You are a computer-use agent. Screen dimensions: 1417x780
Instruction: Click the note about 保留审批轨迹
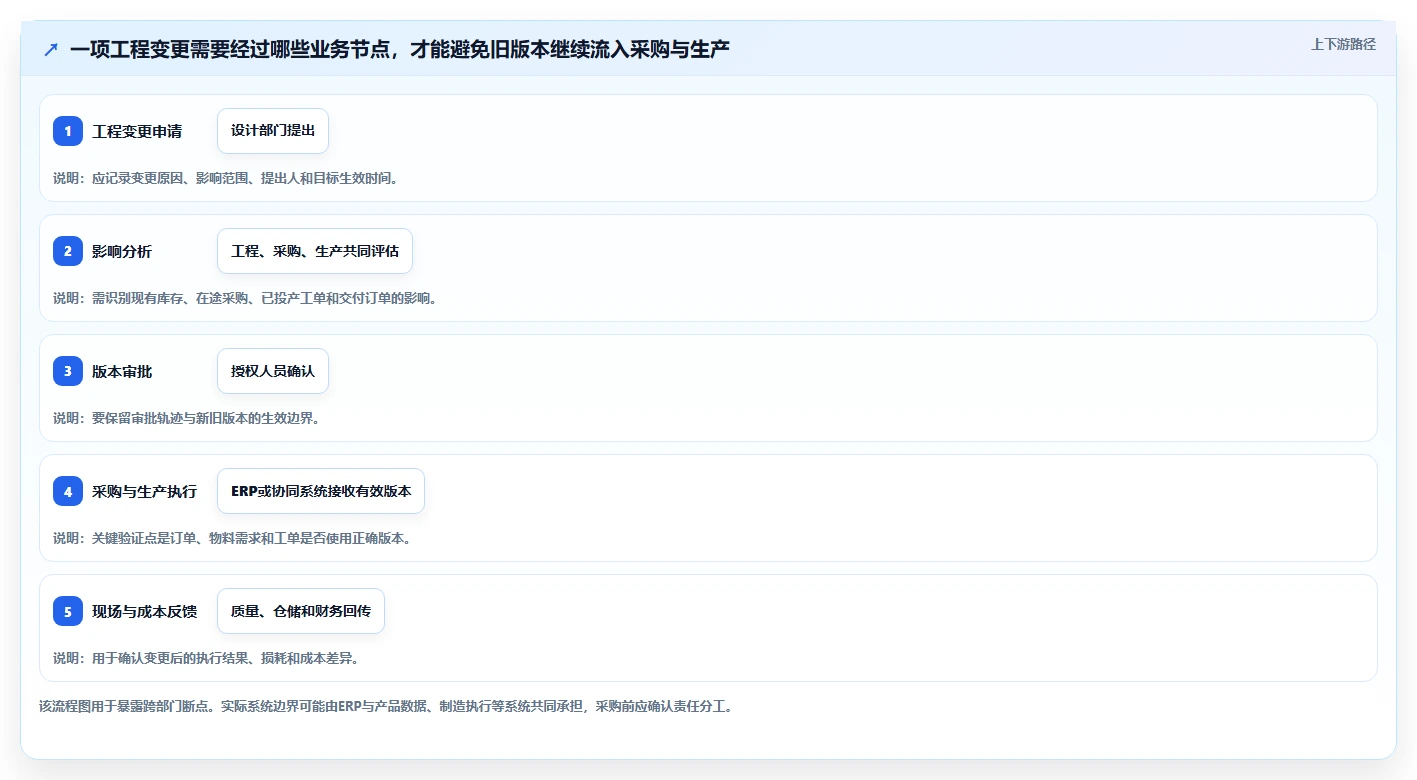coord(188,418)
